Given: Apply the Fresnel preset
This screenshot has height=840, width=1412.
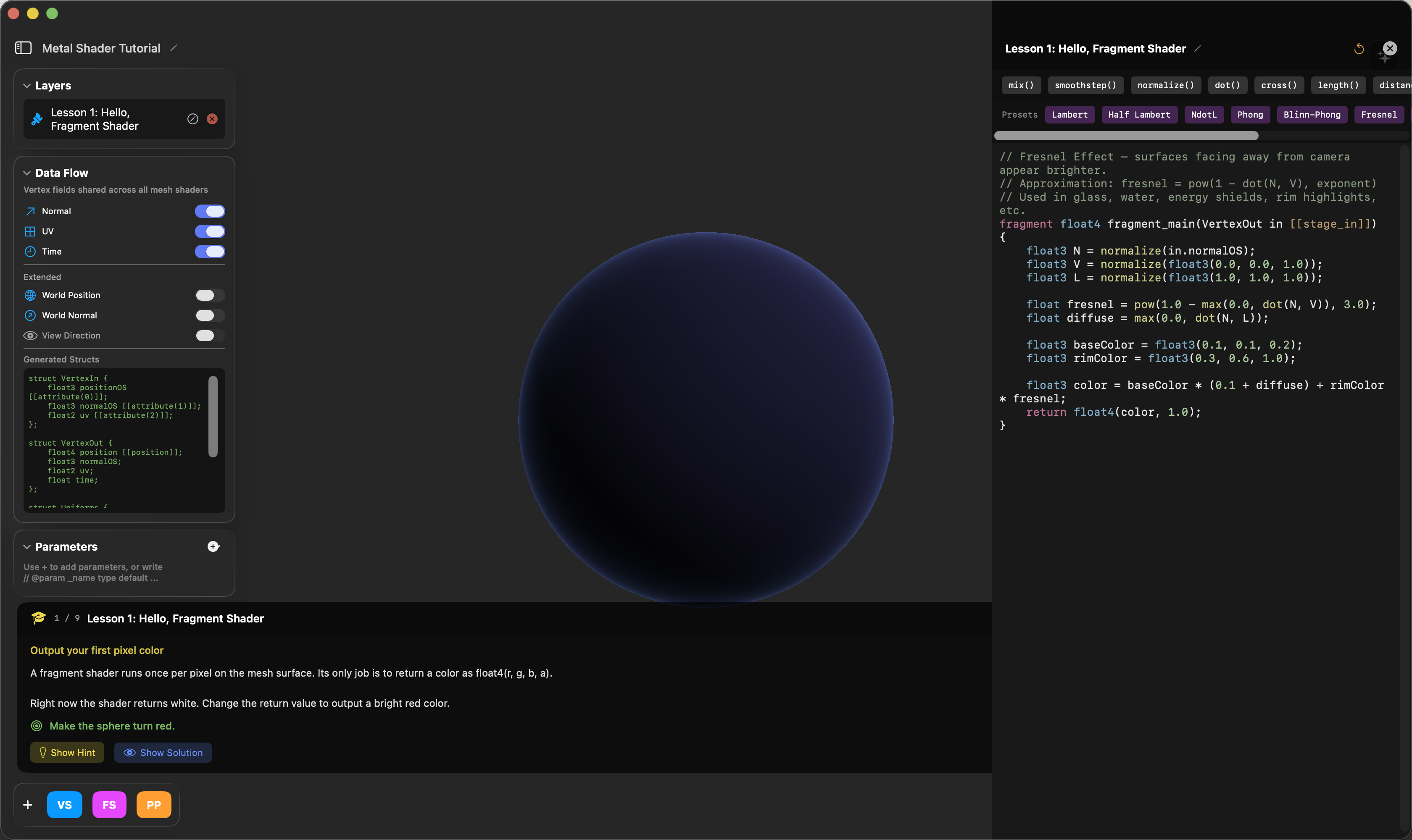Looking at the screenshot, I should (x=1378, y=115).
